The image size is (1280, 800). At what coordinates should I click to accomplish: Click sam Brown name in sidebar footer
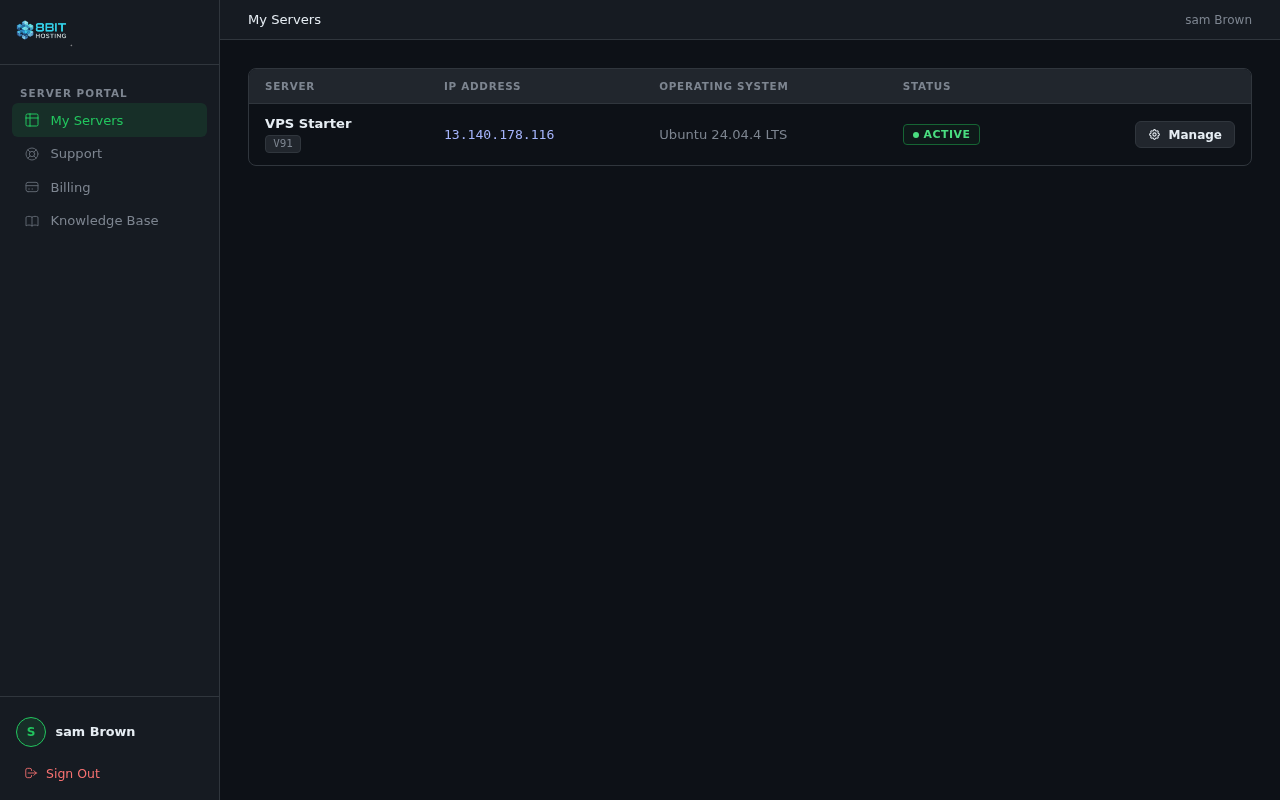point(95,732)
